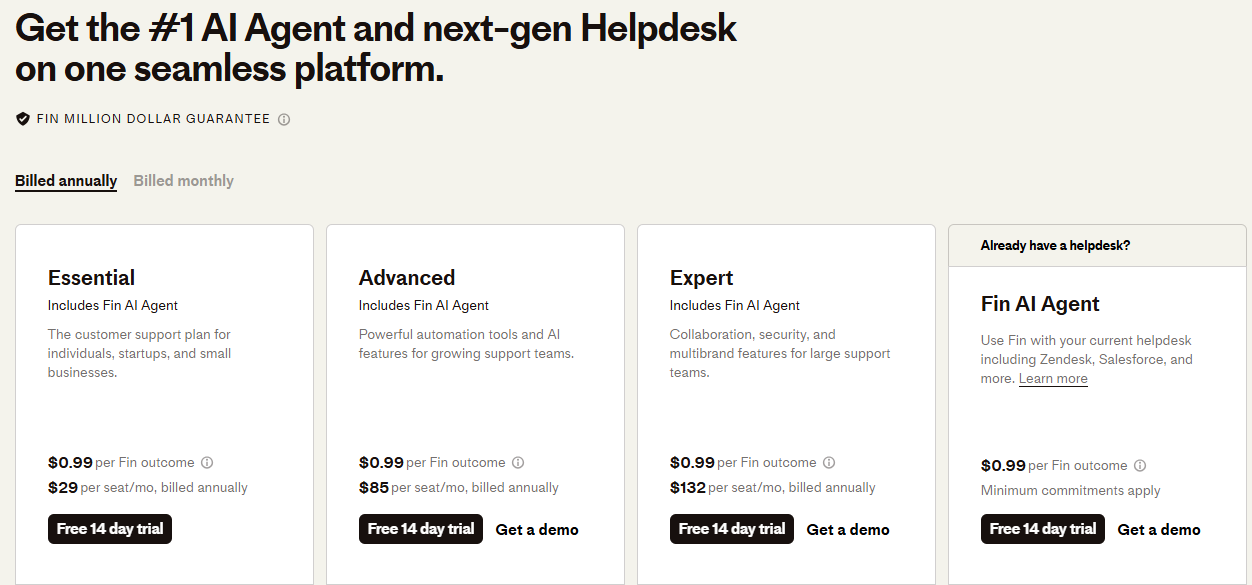This screenshot has height=585, width=1252.
Task: Start the Free 14 day trial for Essential
Action: pos(109,529)
